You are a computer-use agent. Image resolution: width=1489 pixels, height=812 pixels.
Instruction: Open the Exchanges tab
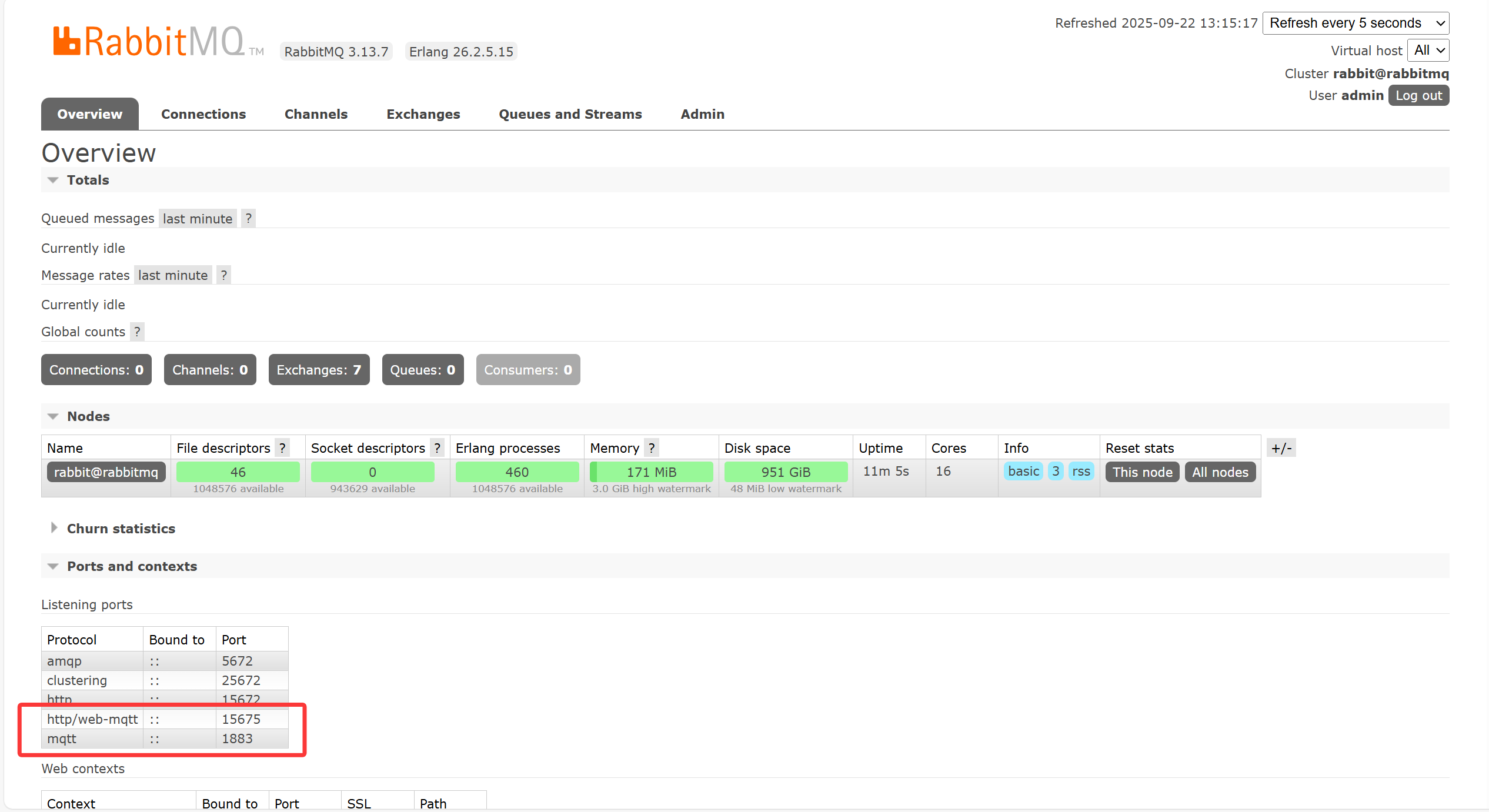point(423,114)
